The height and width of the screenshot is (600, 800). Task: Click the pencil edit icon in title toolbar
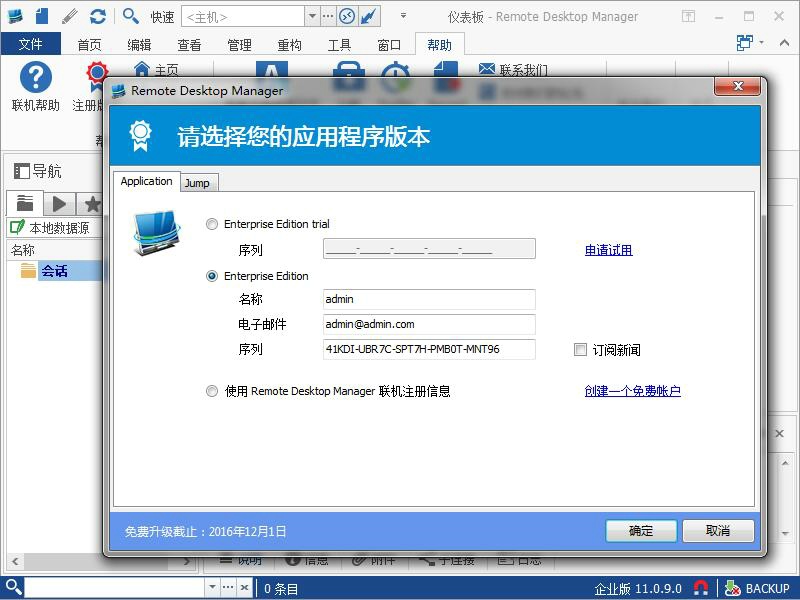click(70, 16)
